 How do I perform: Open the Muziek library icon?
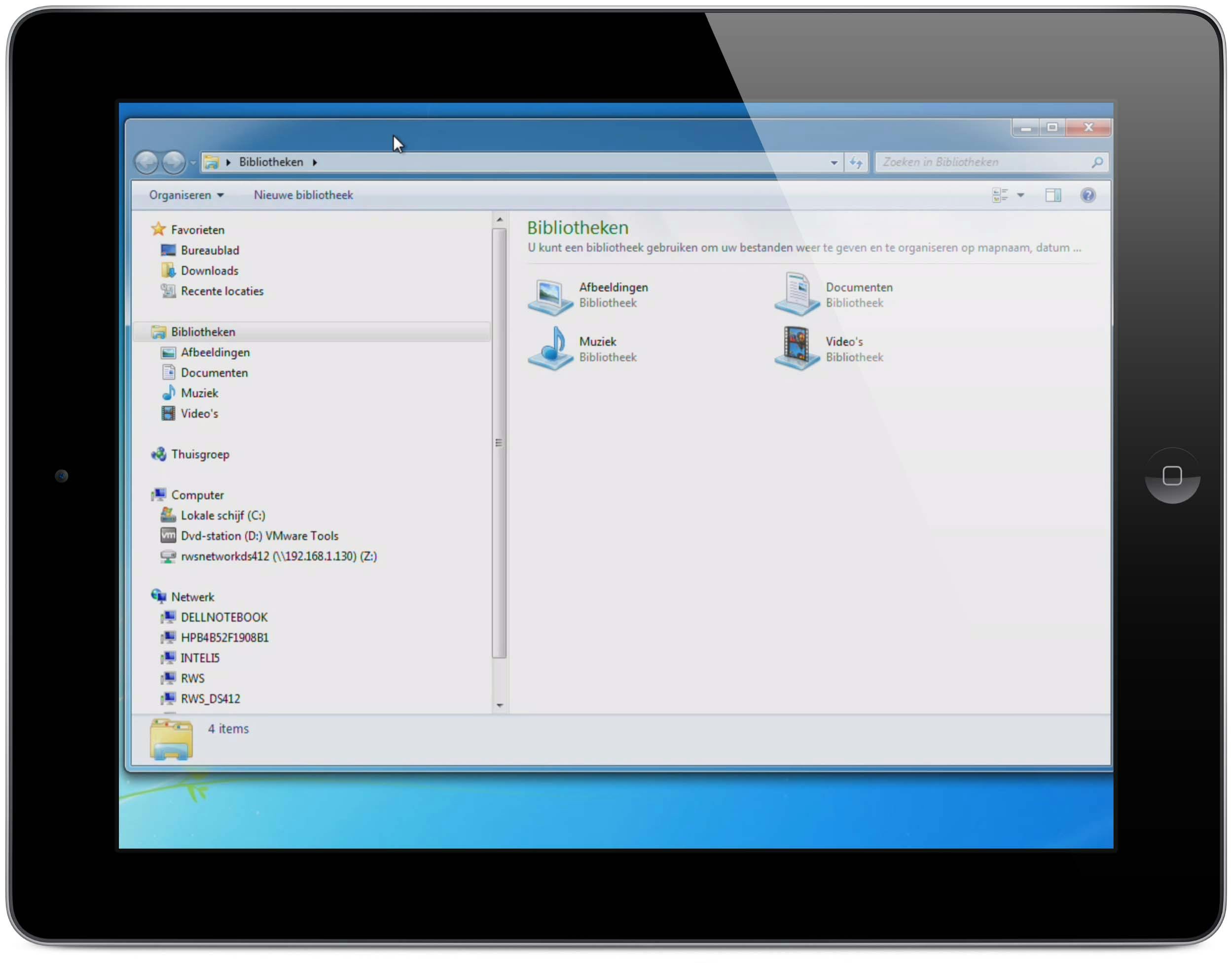coord(550,349)
